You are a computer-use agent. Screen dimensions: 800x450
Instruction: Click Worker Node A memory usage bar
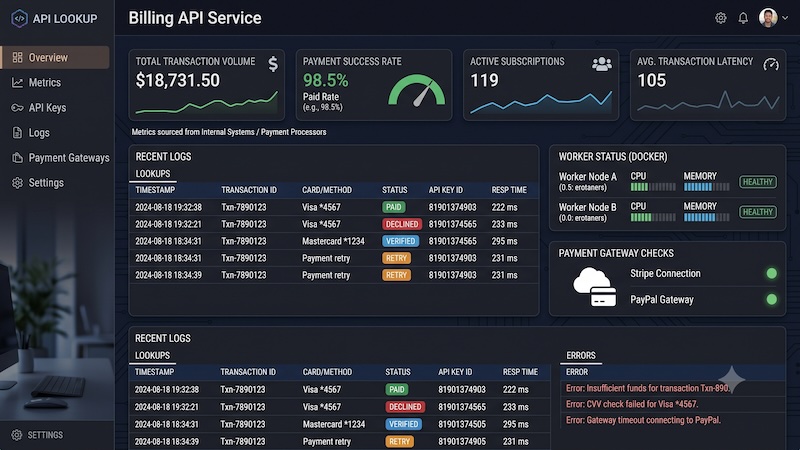click(x=707, y=187)
